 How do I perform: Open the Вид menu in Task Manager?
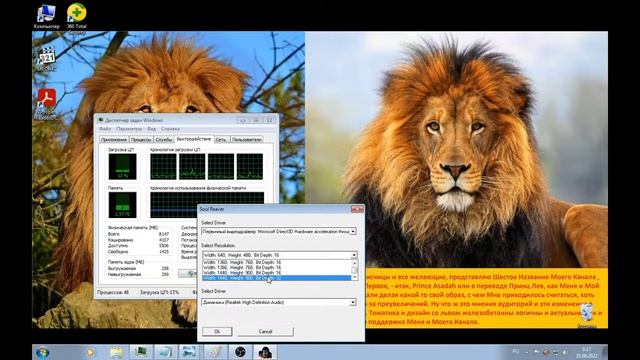coord(151,129)
